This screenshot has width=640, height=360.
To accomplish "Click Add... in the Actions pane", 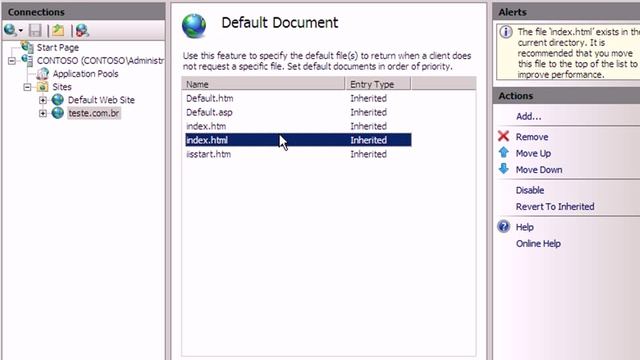I will (x=529, y=116).
